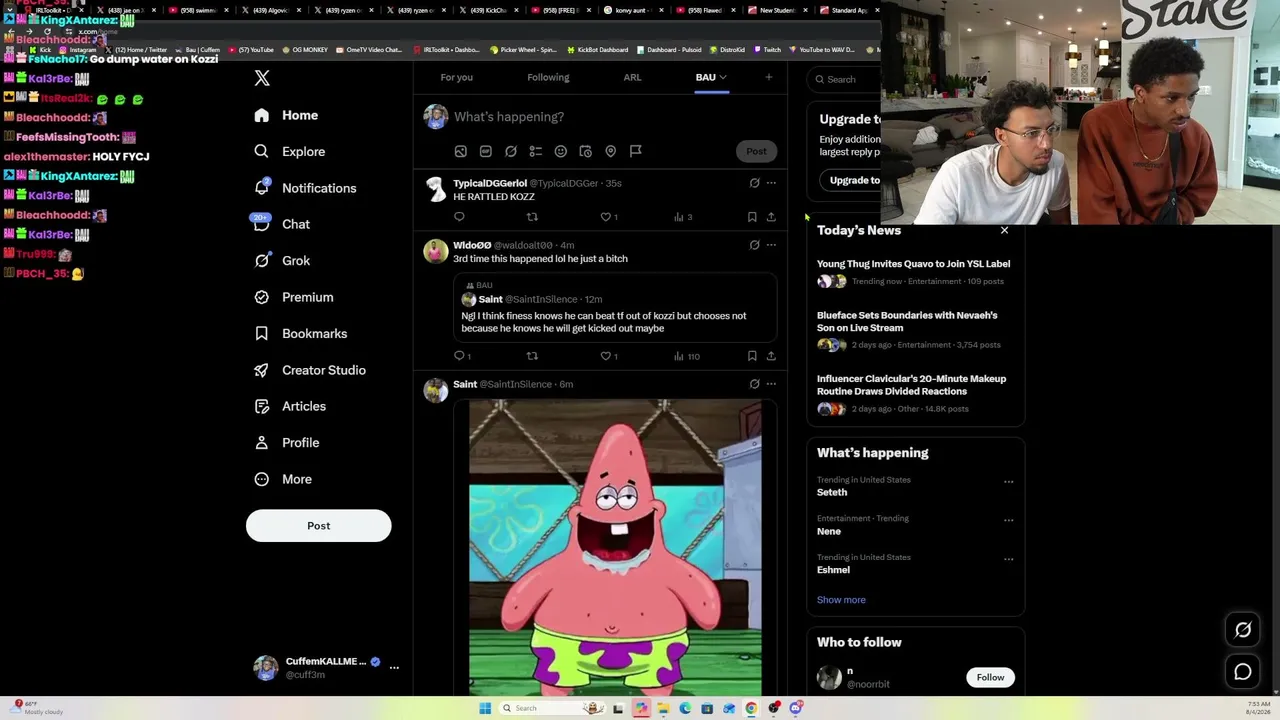
Task: Schedule the post with calendar icon
Action: tap(585, 151)
